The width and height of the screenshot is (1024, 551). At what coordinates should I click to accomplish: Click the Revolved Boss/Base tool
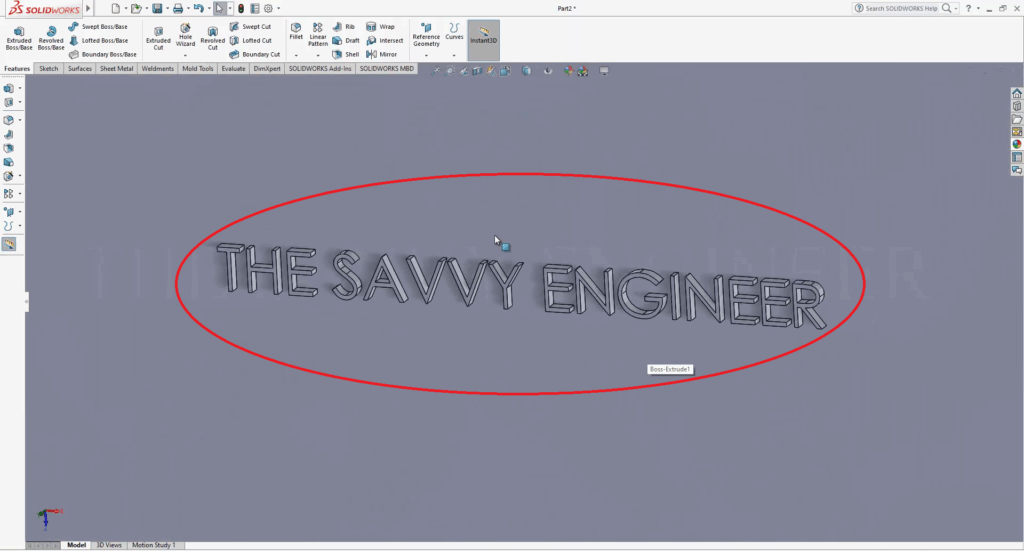click(x=51, y=37)
